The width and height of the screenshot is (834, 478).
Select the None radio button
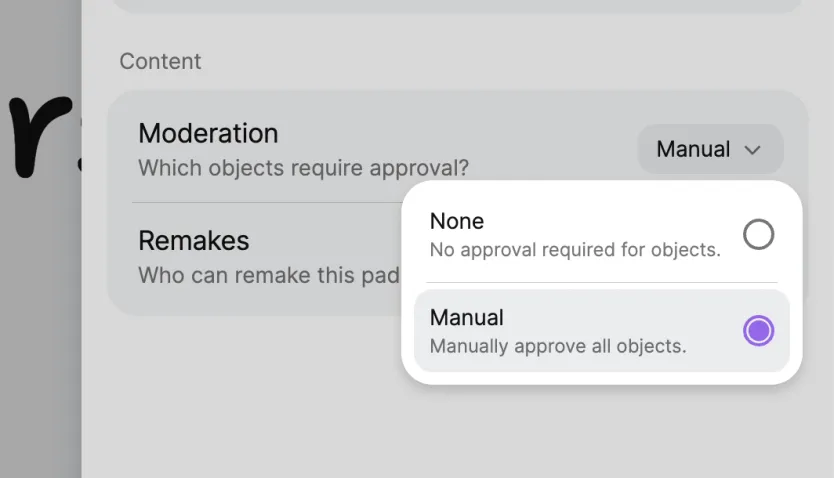coord(758,235)
